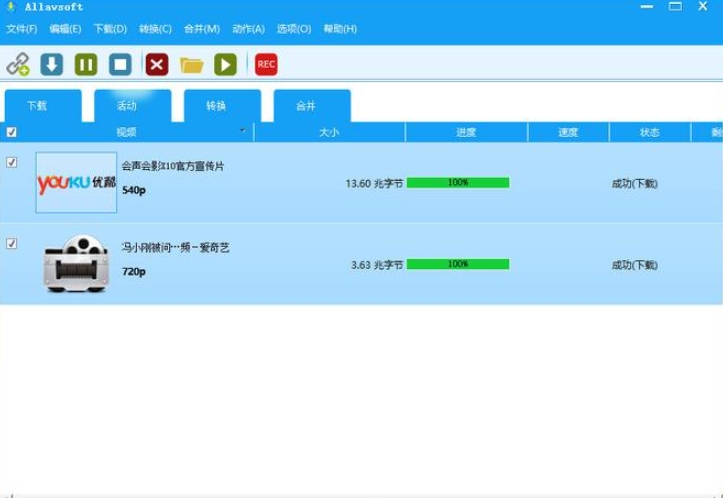Sort by the 视频 column header
The height and width of the screenshot is (498, 723).
click(126, 132)
